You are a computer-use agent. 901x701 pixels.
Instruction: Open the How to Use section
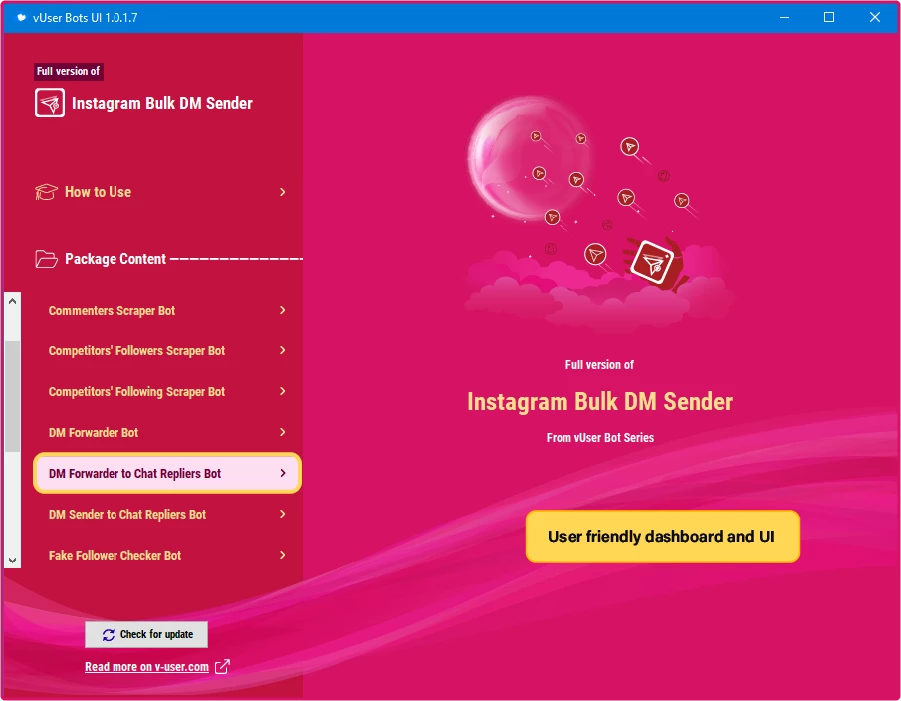click(x=161, y=192)
